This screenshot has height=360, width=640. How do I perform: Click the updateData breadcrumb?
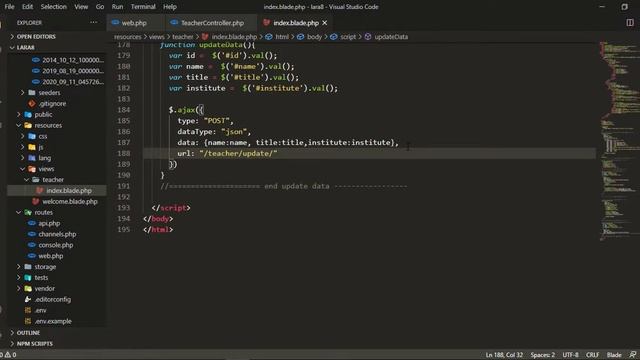[x=391, y=37]
